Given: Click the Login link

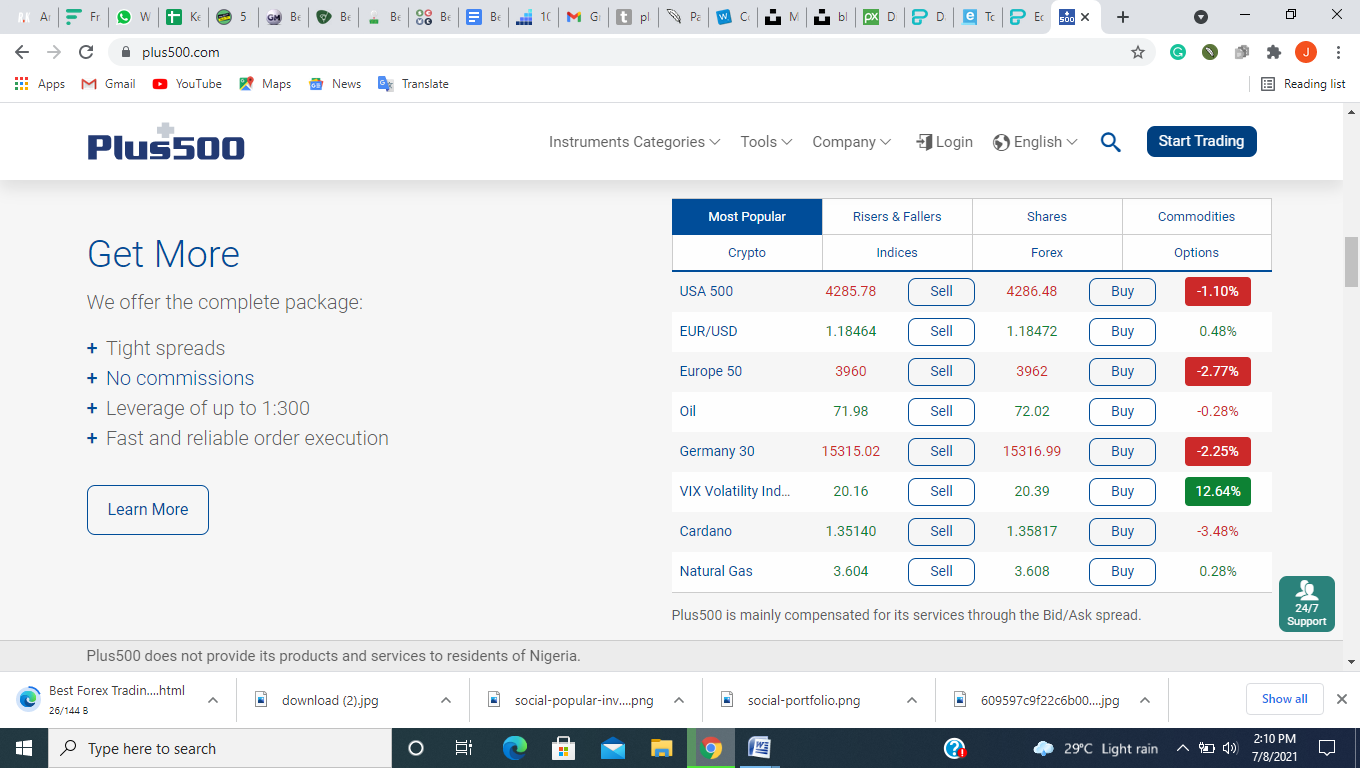Looking at the screenshot, I should (944, 142).
